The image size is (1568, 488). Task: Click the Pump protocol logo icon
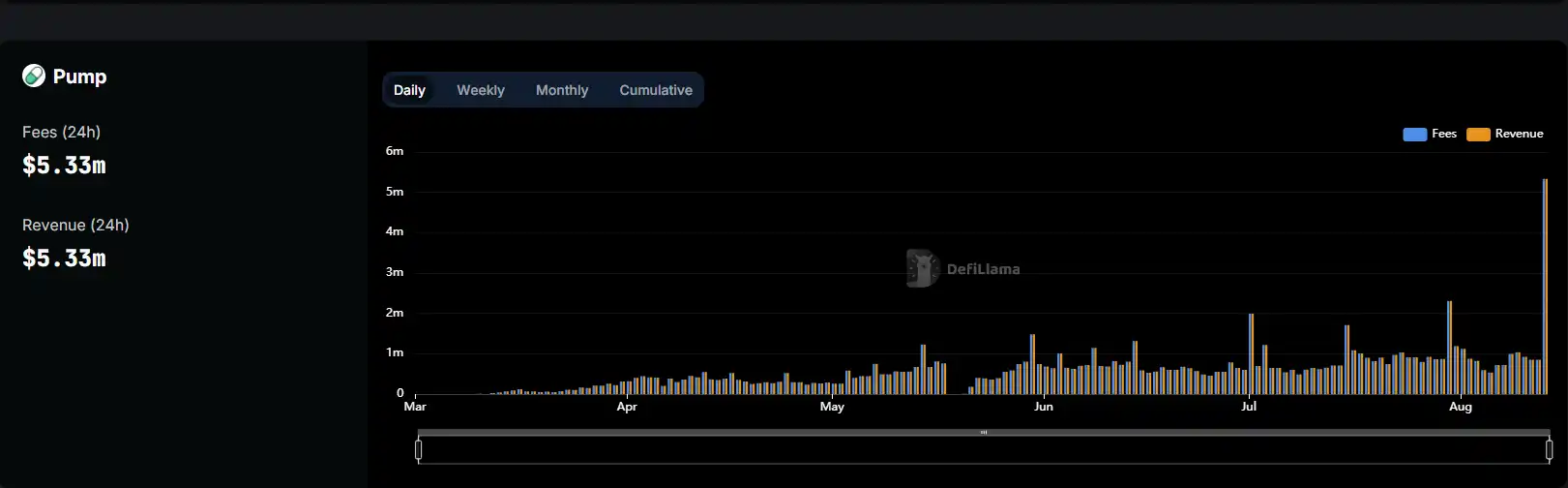[x=34, y=76]
